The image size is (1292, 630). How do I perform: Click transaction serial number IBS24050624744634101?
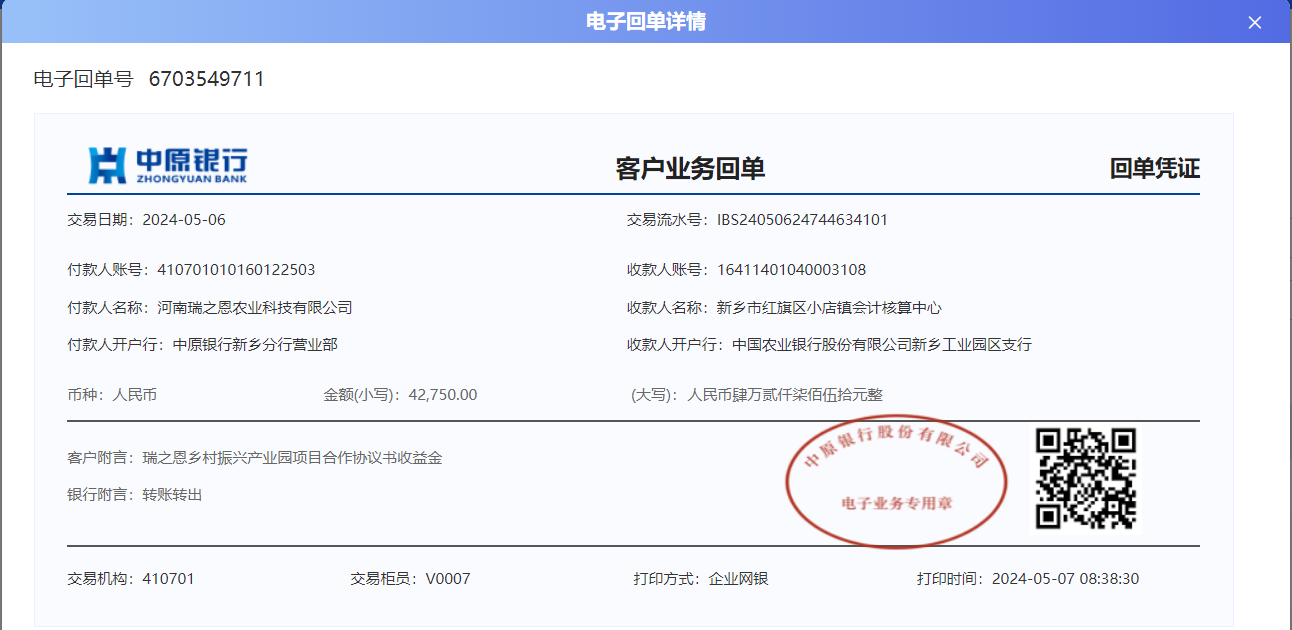(x=802, y=220)
